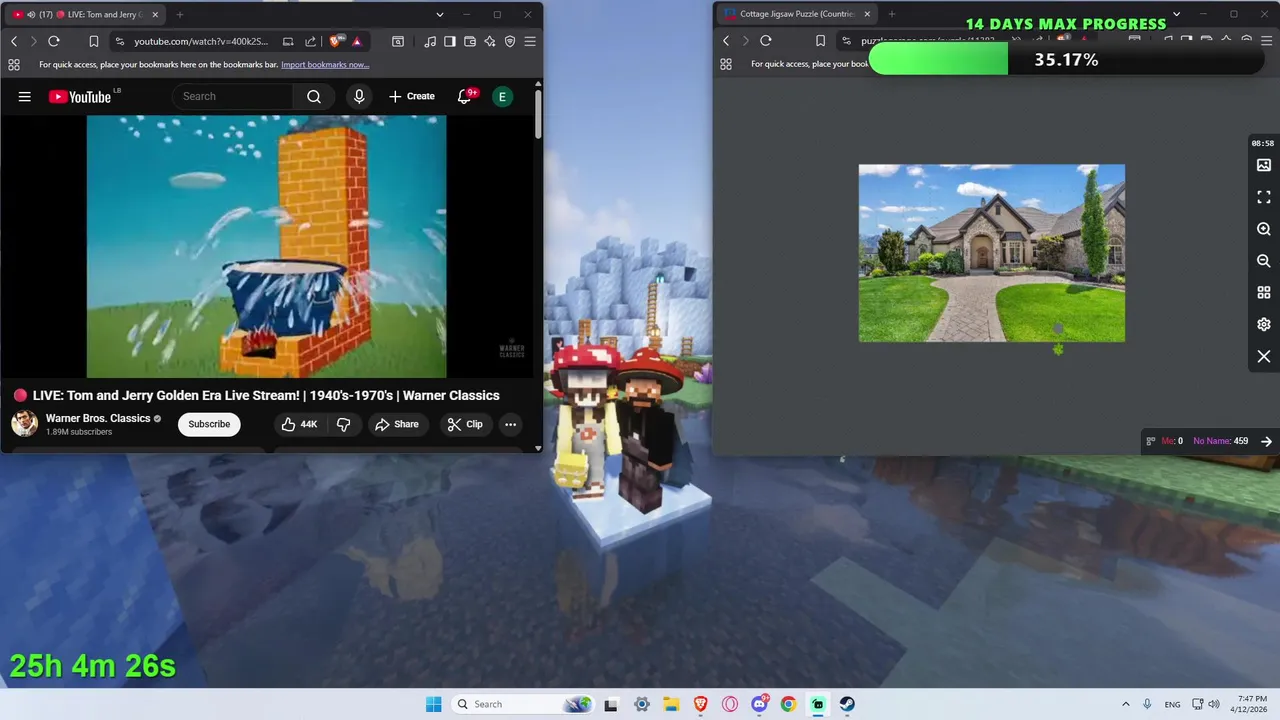Open a new tab in puzzle window
The height and width of the screenshot is (720, 1280).
892,14
